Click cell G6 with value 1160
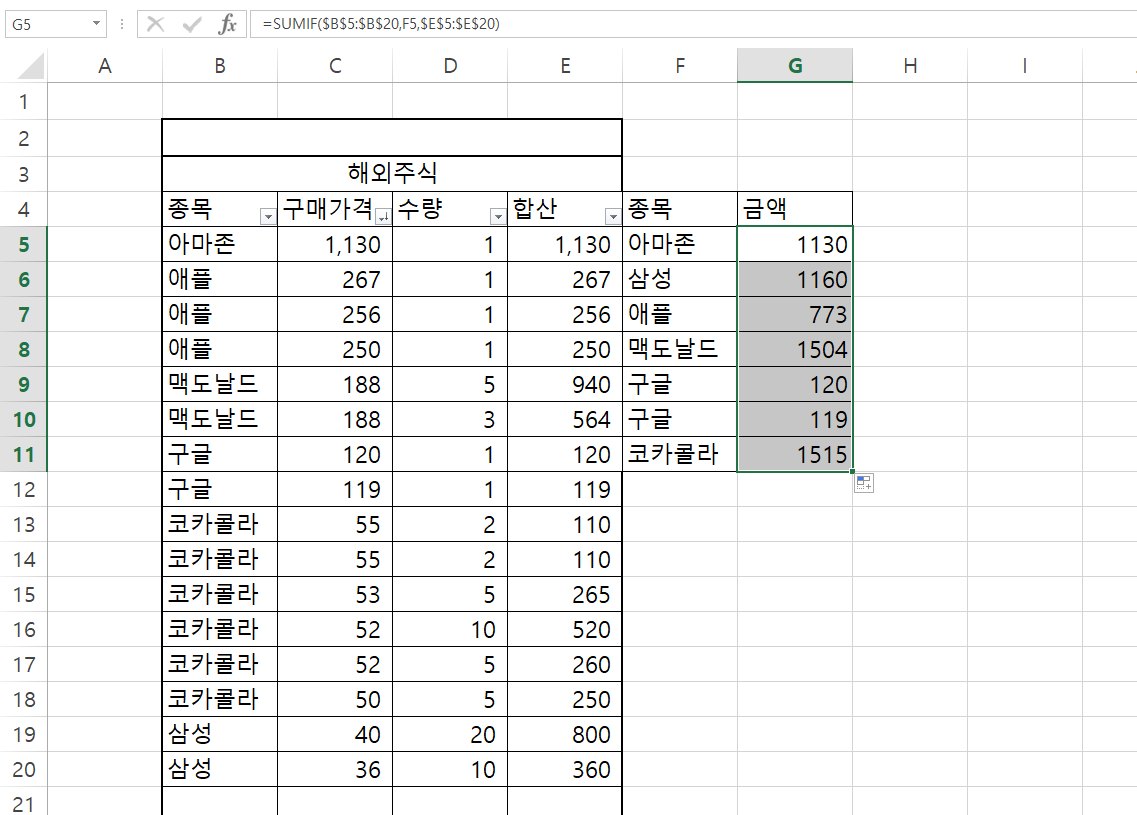 coord(795,279)
